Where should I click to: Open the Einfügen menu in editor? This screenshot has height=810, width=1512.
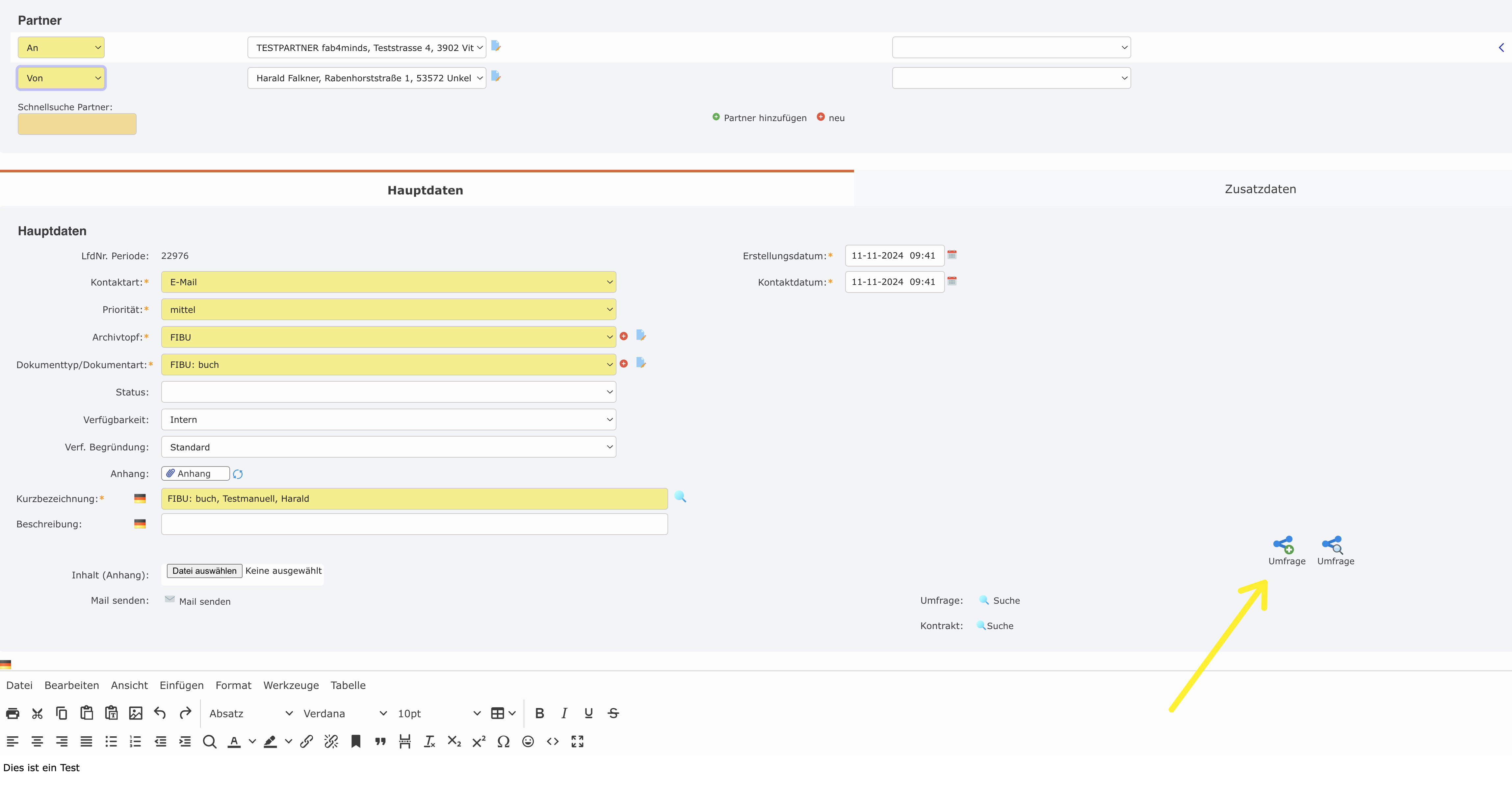tap(181, 685)
